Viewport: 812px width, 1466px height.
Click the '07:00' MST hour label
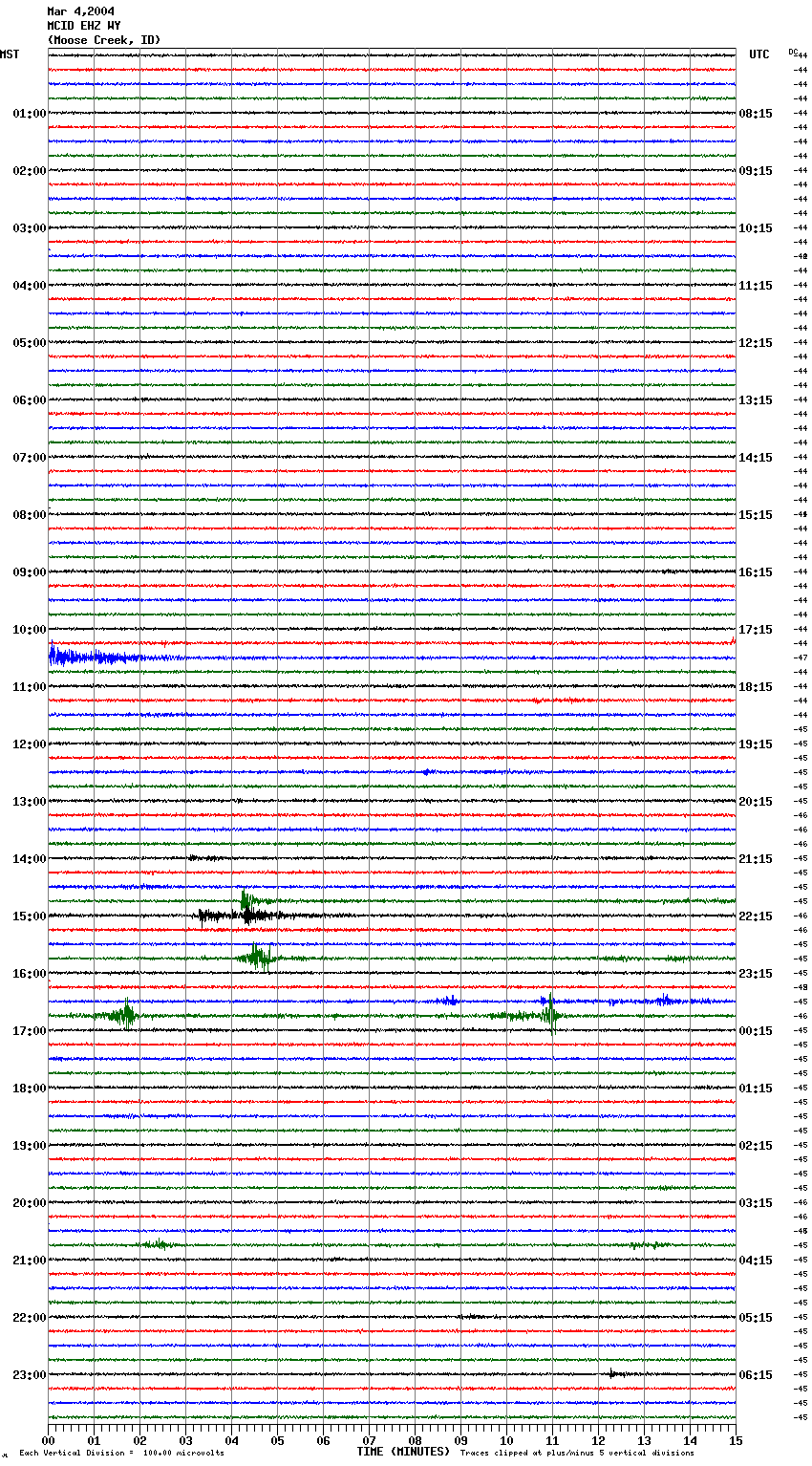(30, 458)
